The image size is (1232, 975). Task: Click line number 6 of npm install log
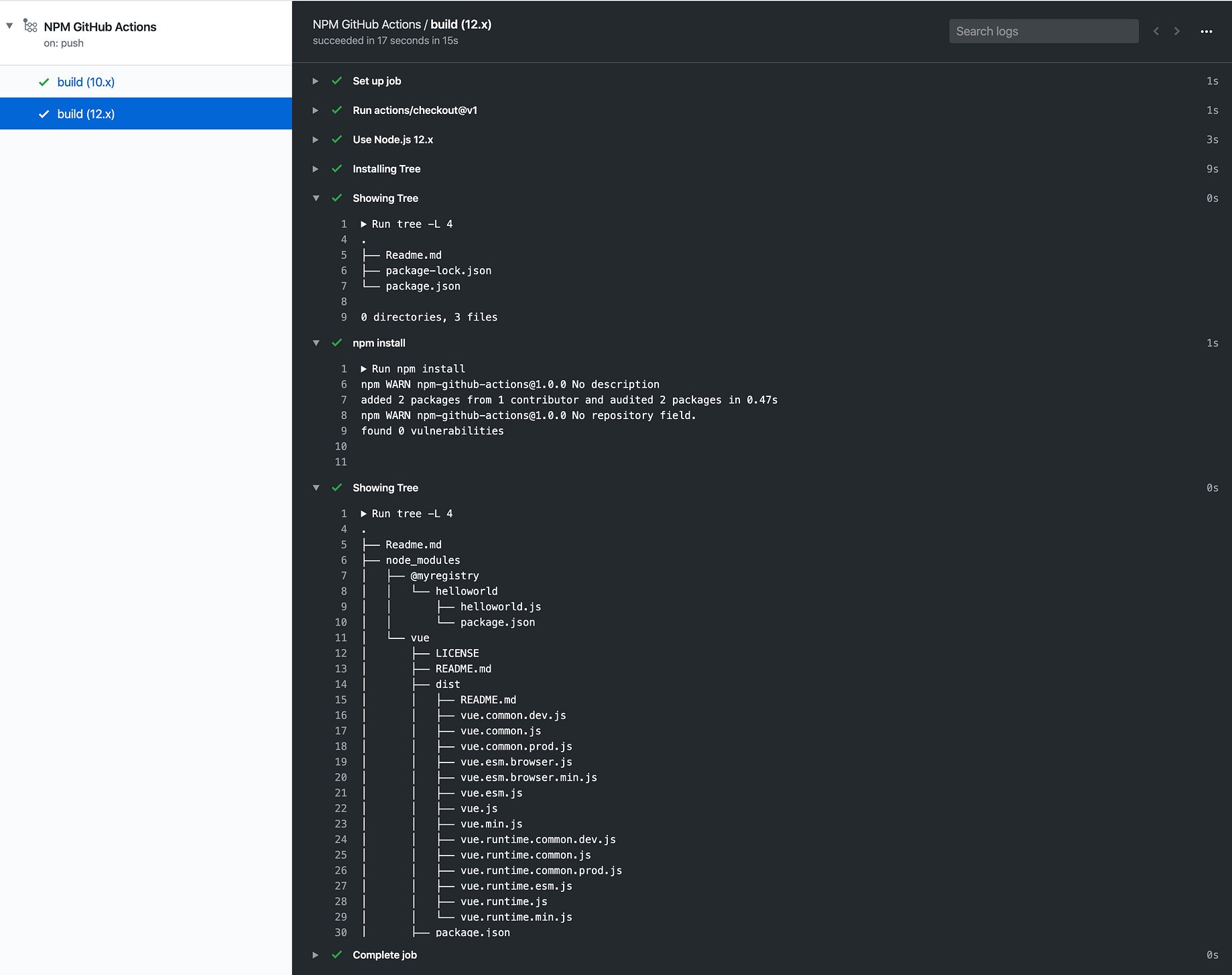(x=344, y=384)
